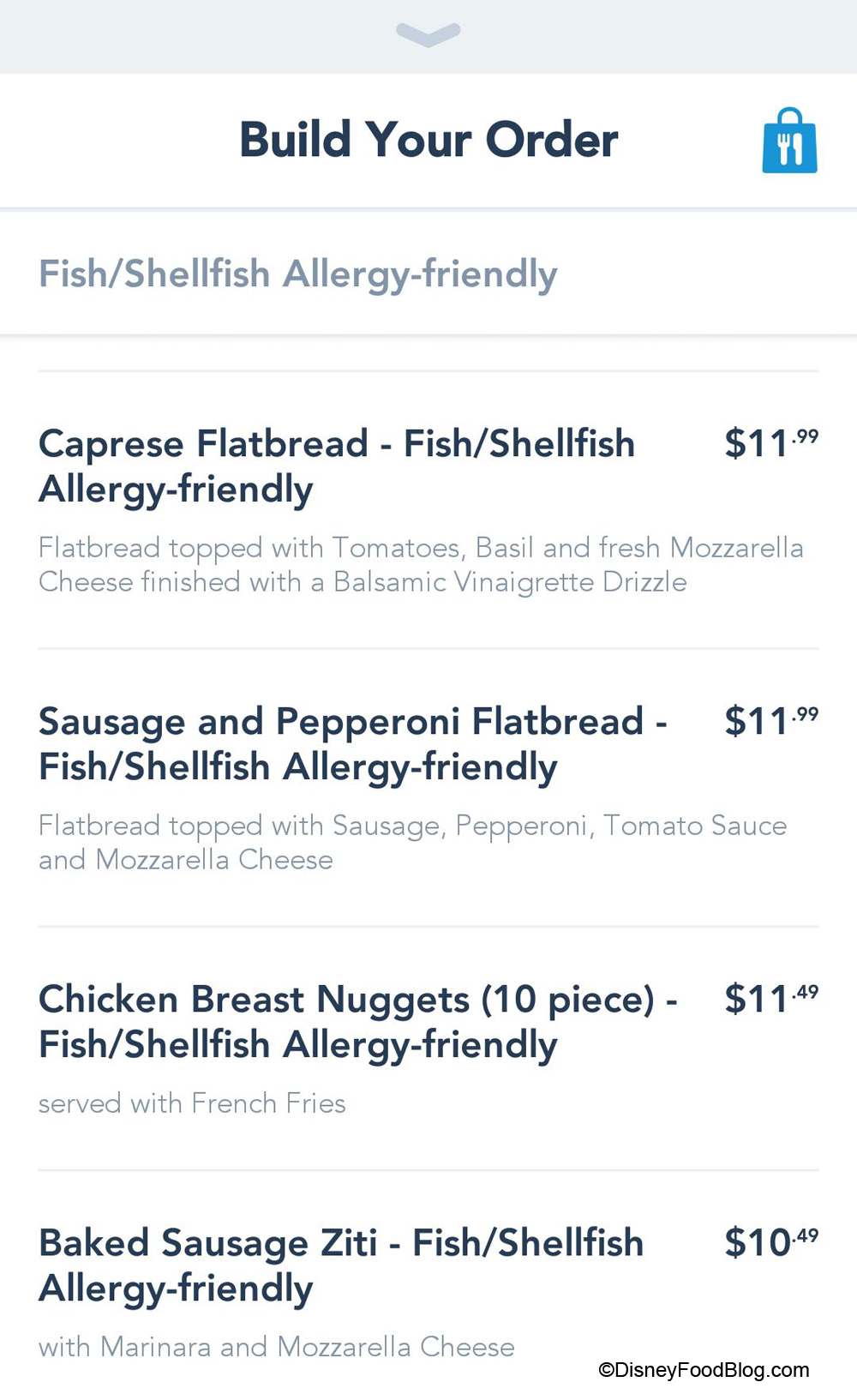Viewport: 857px width, 1400px height.
Task: Tap the Build Your Order title
Action: tap(428, 140)
